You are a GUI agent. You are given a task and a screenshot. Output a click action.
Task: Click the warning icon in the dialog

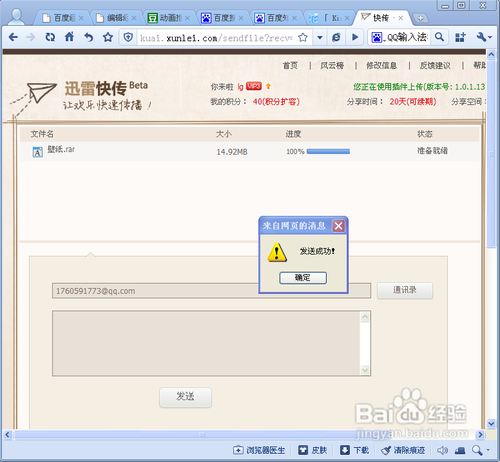tap(277, 252)
